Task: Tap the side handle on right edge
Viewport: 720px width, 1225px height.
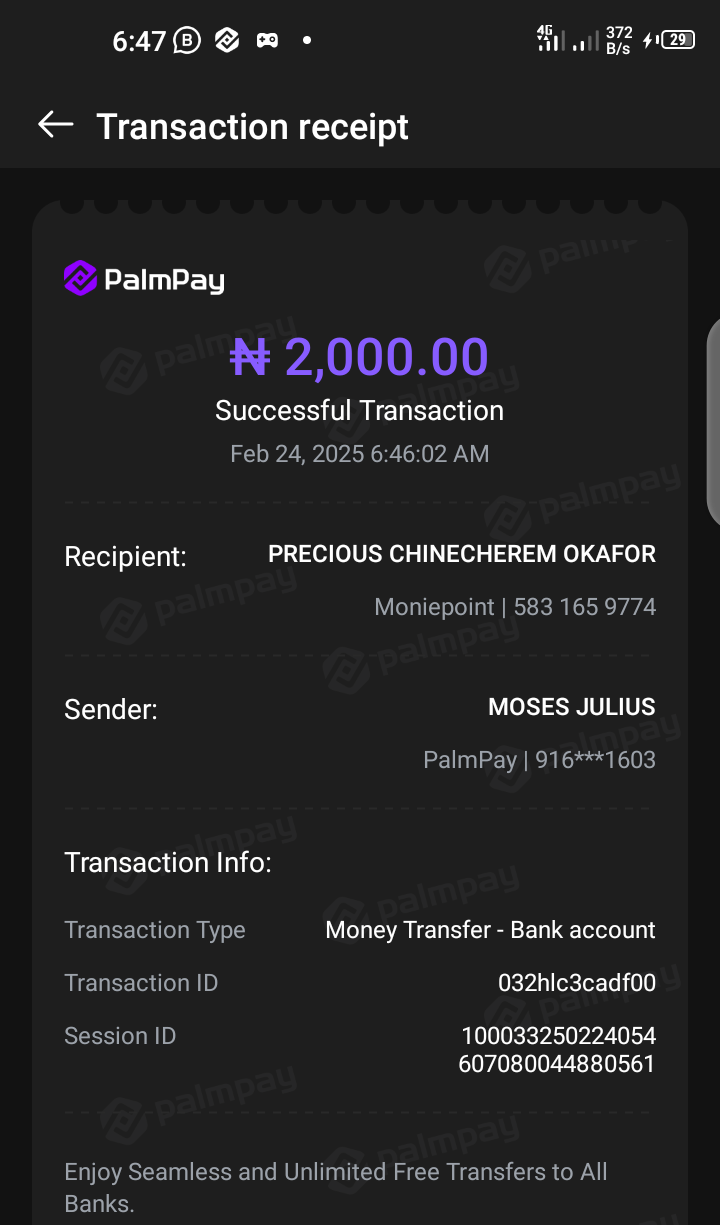Action: (x=713, y=420)
